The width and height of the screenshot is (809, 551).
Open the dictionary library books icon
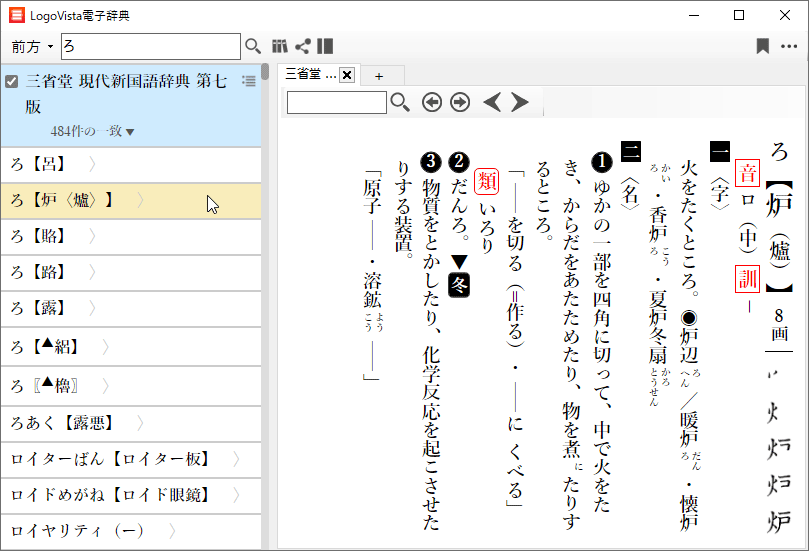click(280, 46)
